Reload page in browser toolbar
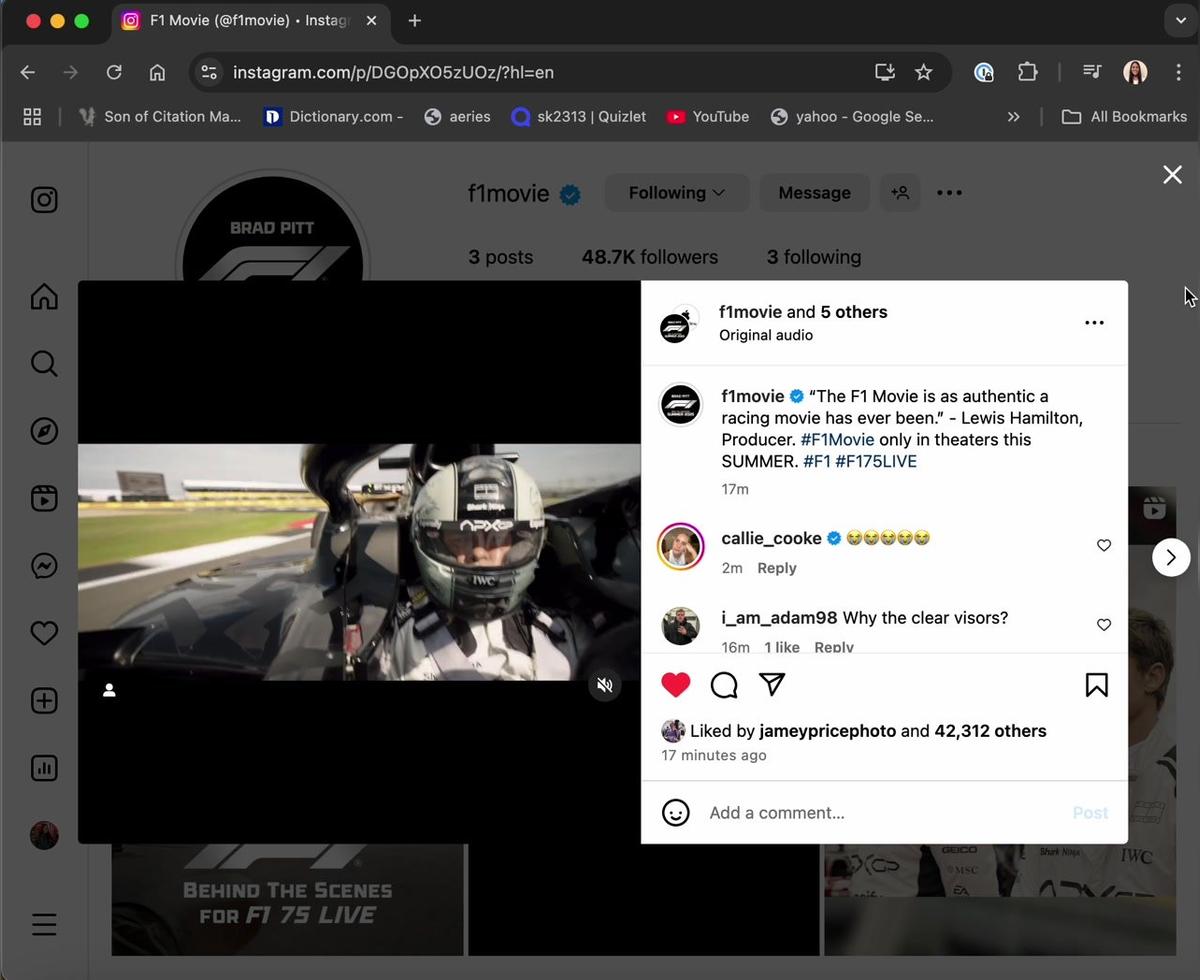This screenshot has height=980, width=1200. click(114, 72)
